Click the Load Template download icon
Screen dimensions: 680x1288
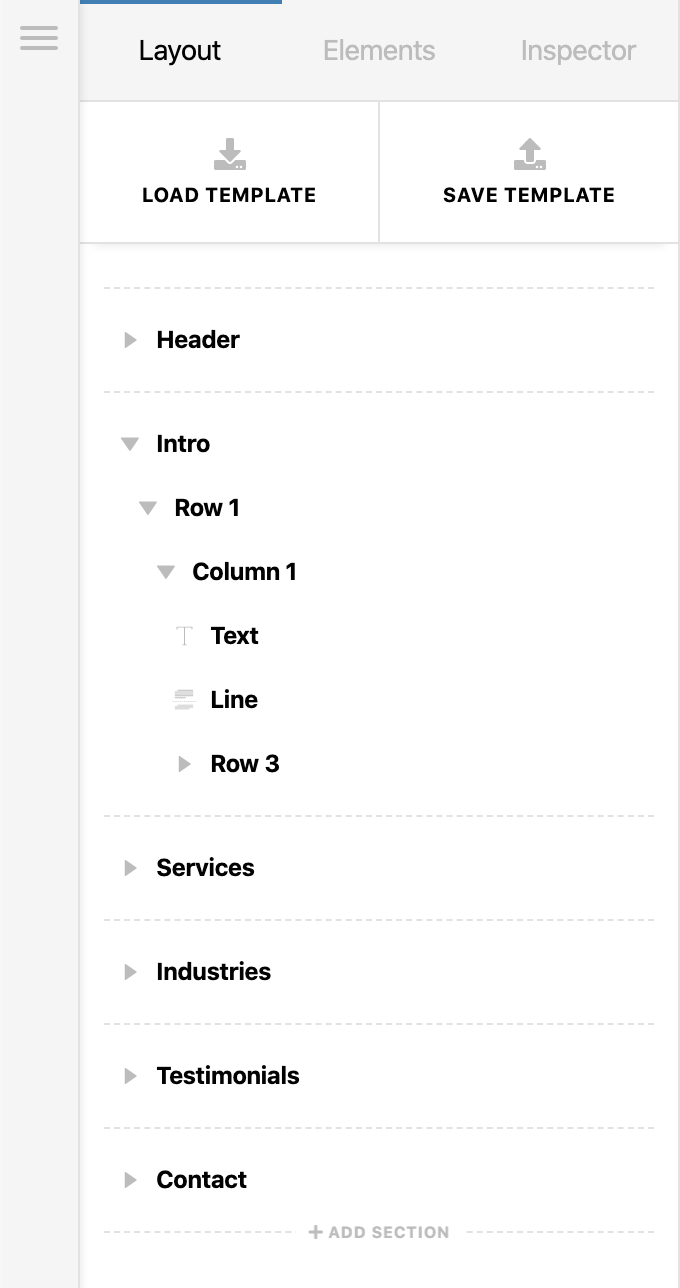pyautogui.click(x=230, y=154)
